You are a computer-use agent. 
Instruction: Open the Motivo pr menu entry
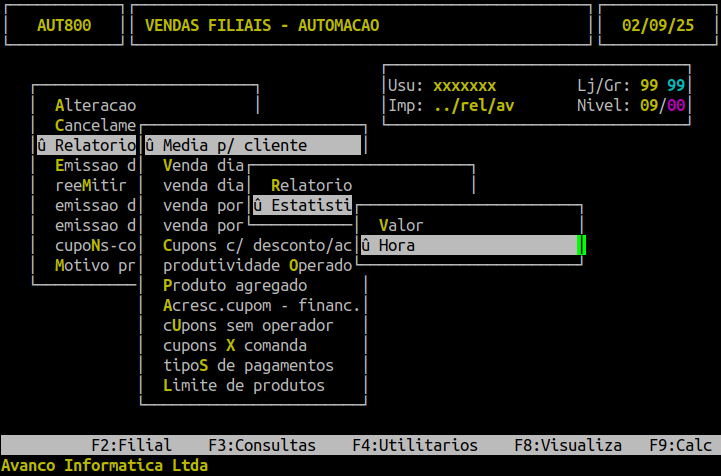click(x=96, y=265)
